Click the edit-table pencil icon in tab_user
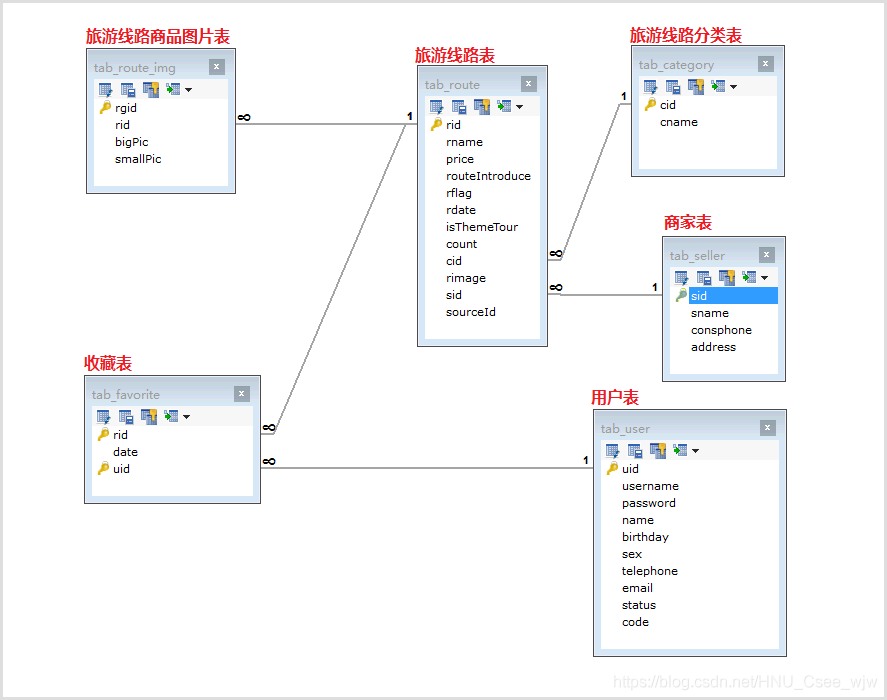Viewport: 887px width, 700px height. (613, 451)
